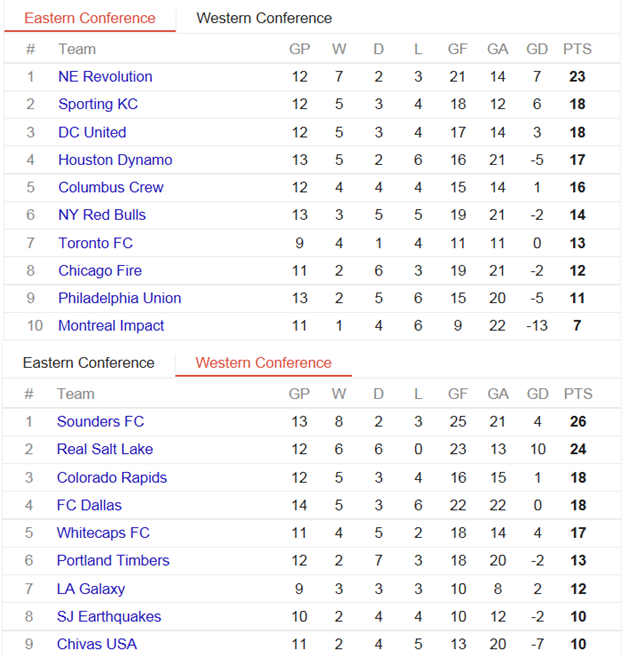Open DC United team page
Screen dimensions: 624x661
[x=92, y=132]
